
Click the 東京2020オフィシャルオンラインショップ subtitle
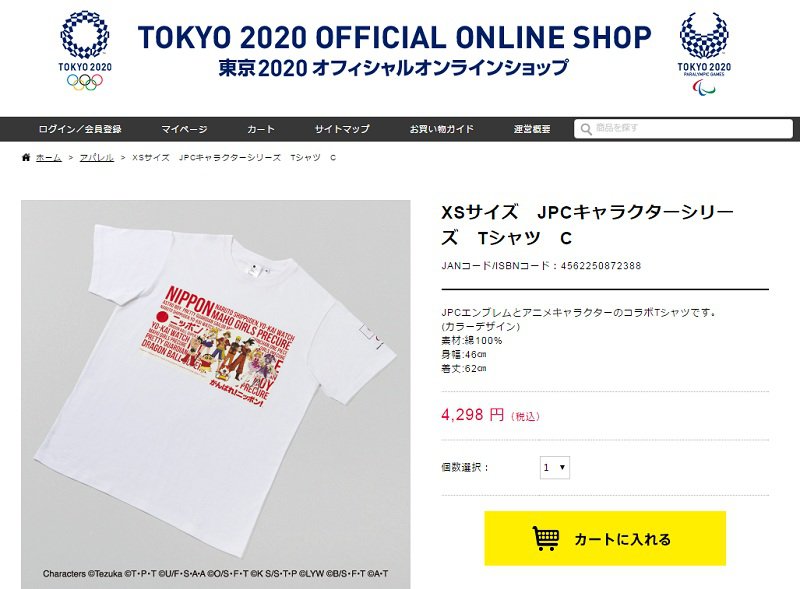(394, 68)
